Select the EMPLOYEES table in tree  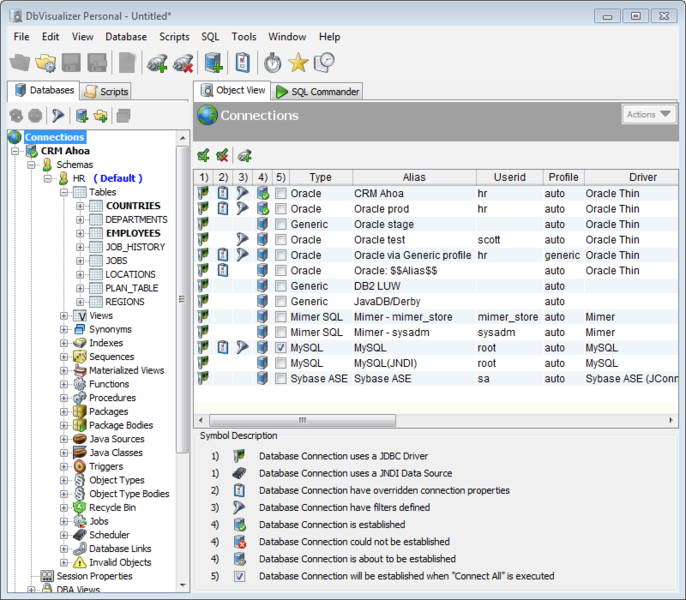[132, 233]
